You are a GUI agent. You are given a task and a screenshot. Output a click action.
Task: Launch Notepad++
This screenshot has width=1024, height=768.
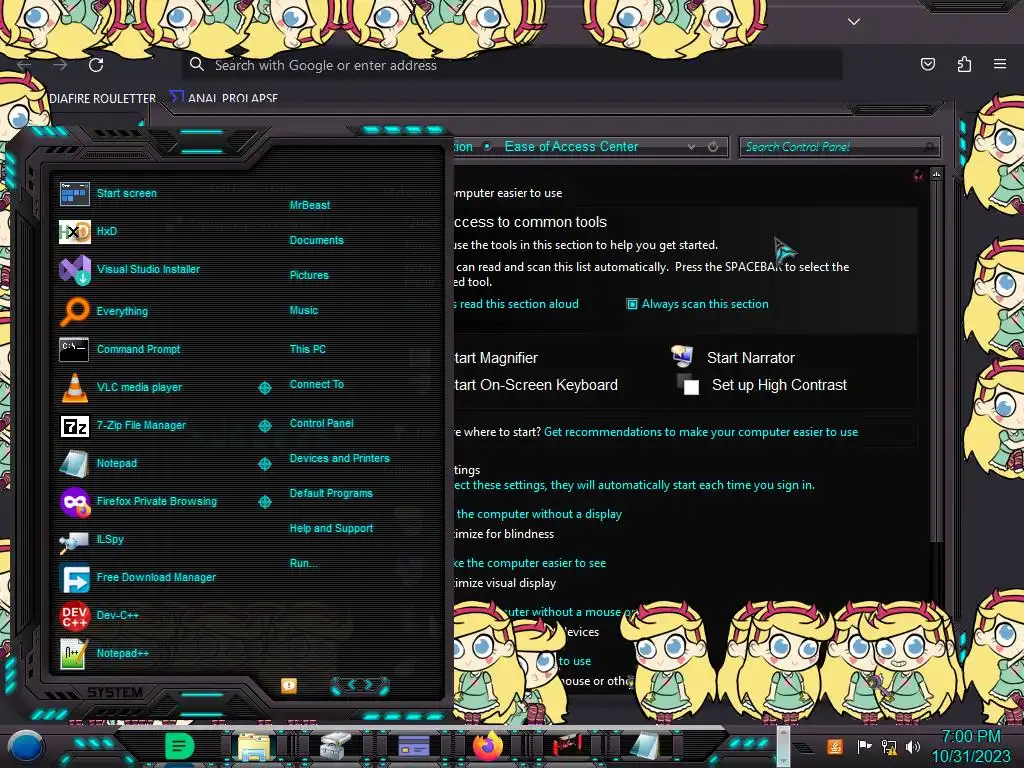104,653
